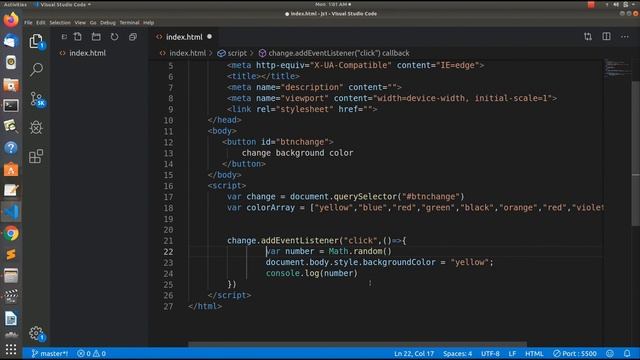Click "console.log(number)" on line 24
Screen dimensions: 640x360
coord(311,273)
